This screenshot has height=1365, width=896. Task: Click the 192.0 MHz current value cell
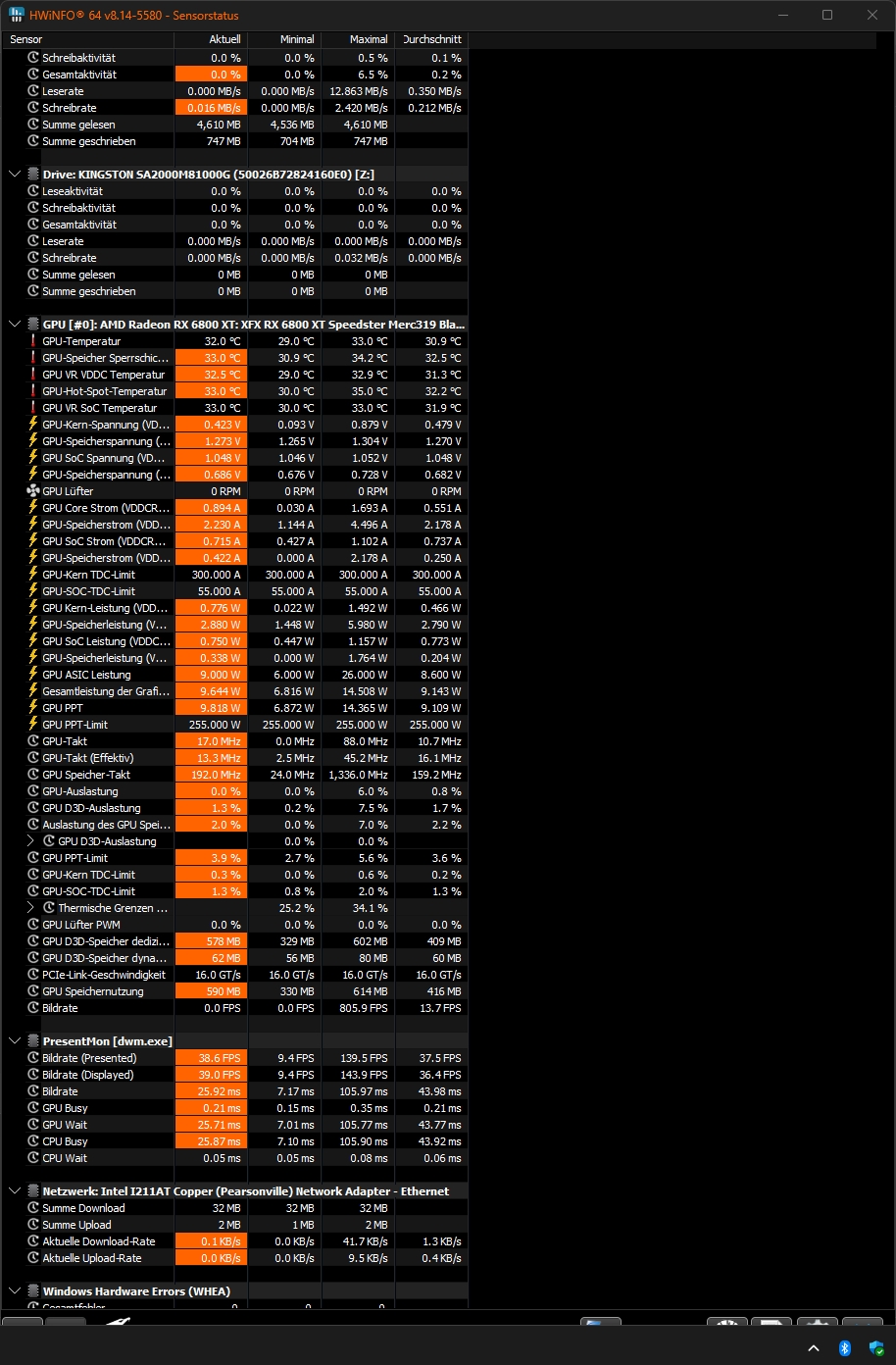click(211, 775)
